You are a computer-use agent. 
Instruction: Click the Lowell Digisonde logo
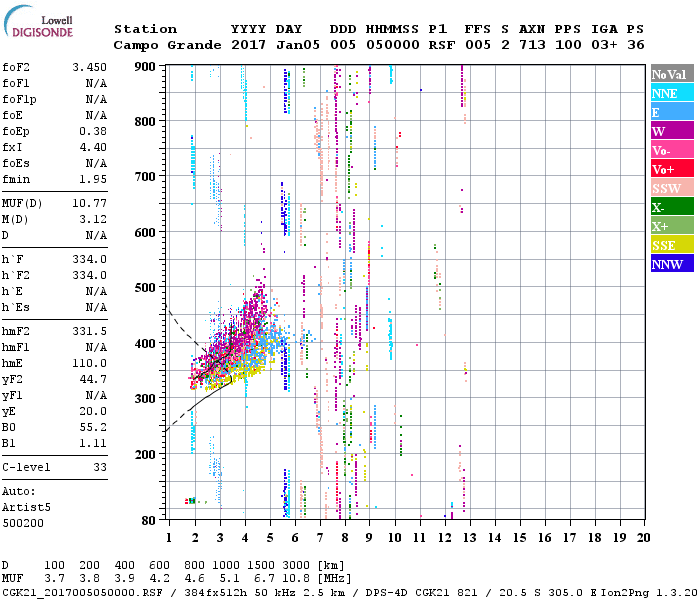click(x=38, y=22)
